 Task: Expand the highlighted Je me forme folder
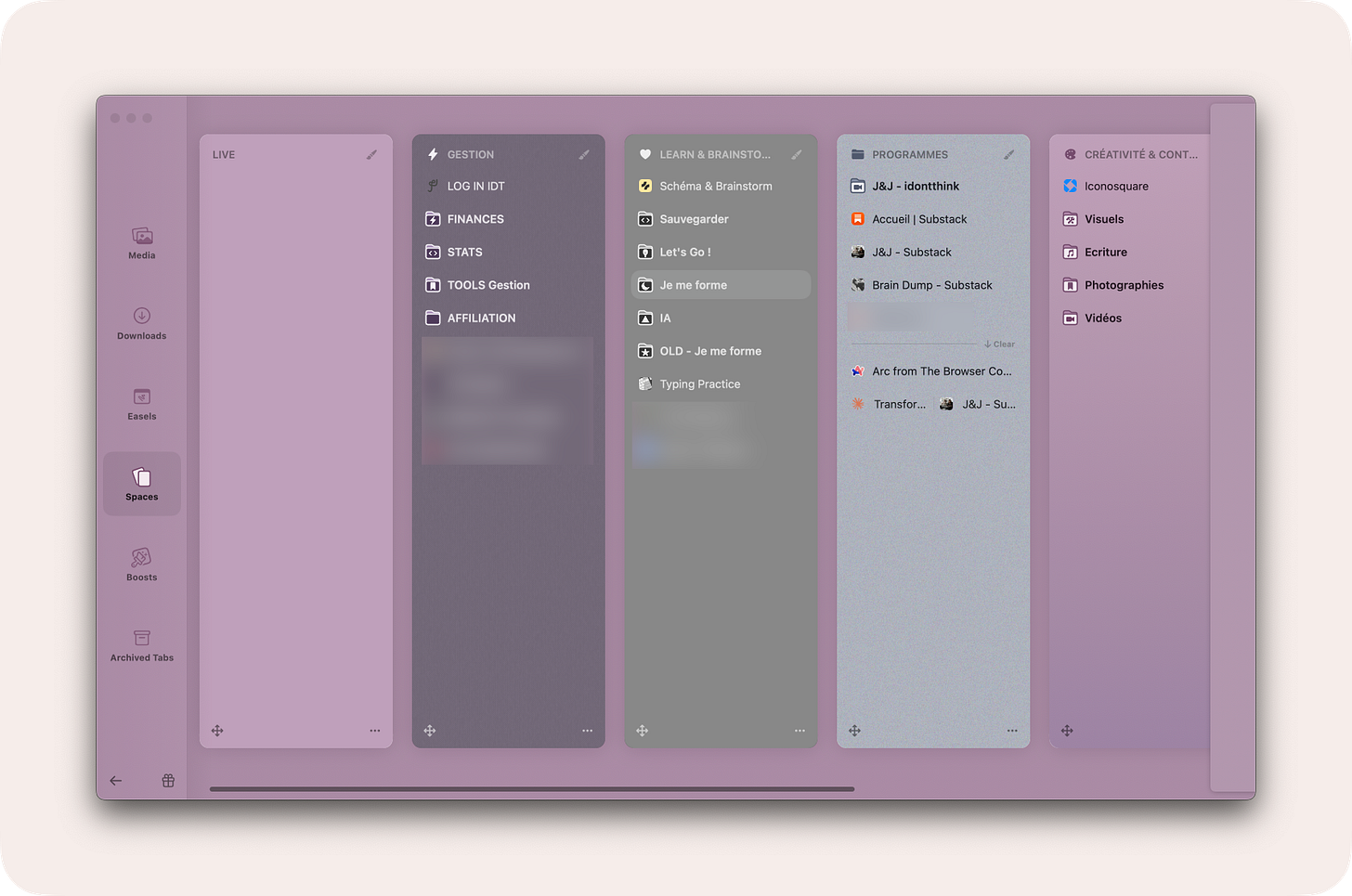tap(721, 285)
